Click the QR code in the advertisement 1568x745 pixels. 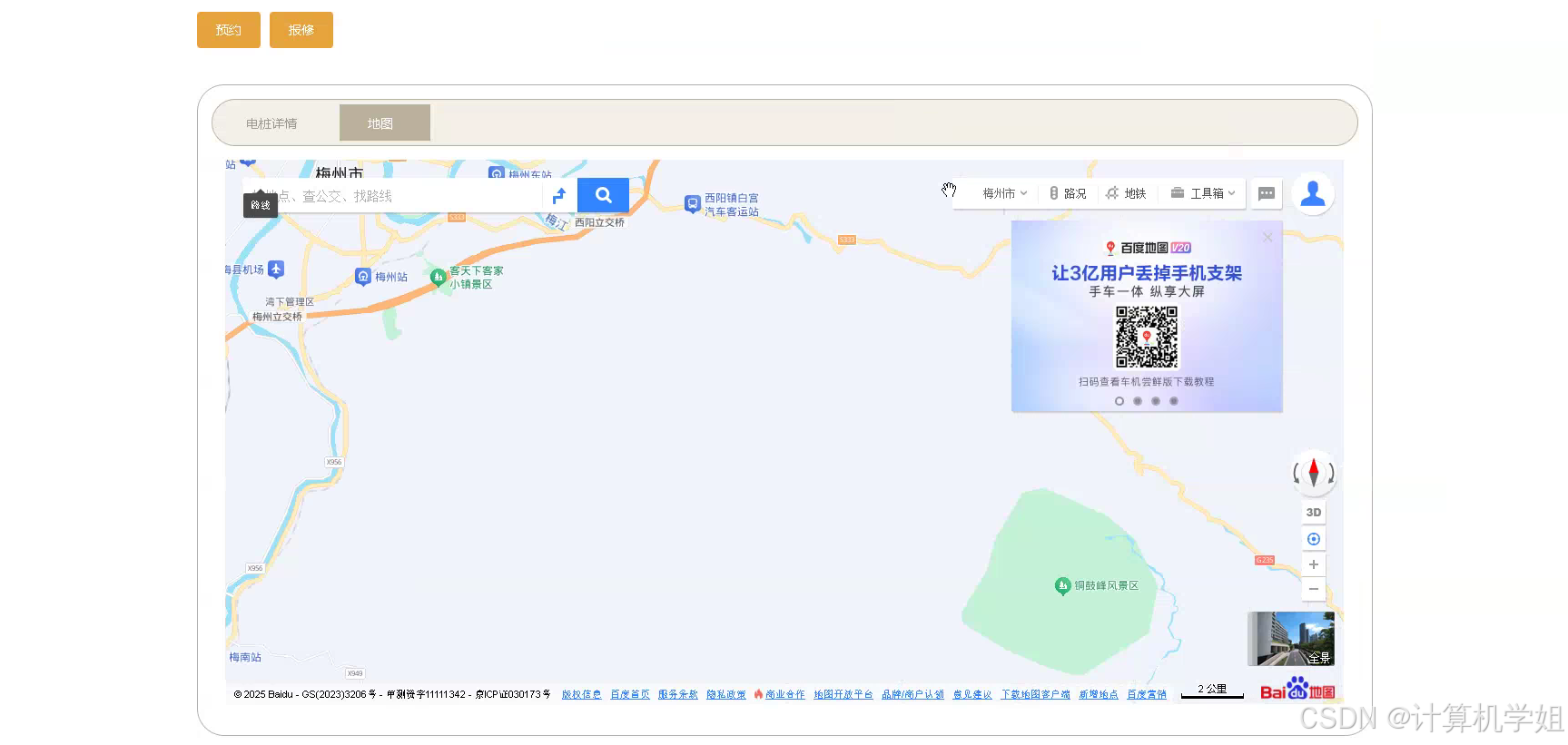1147,337
